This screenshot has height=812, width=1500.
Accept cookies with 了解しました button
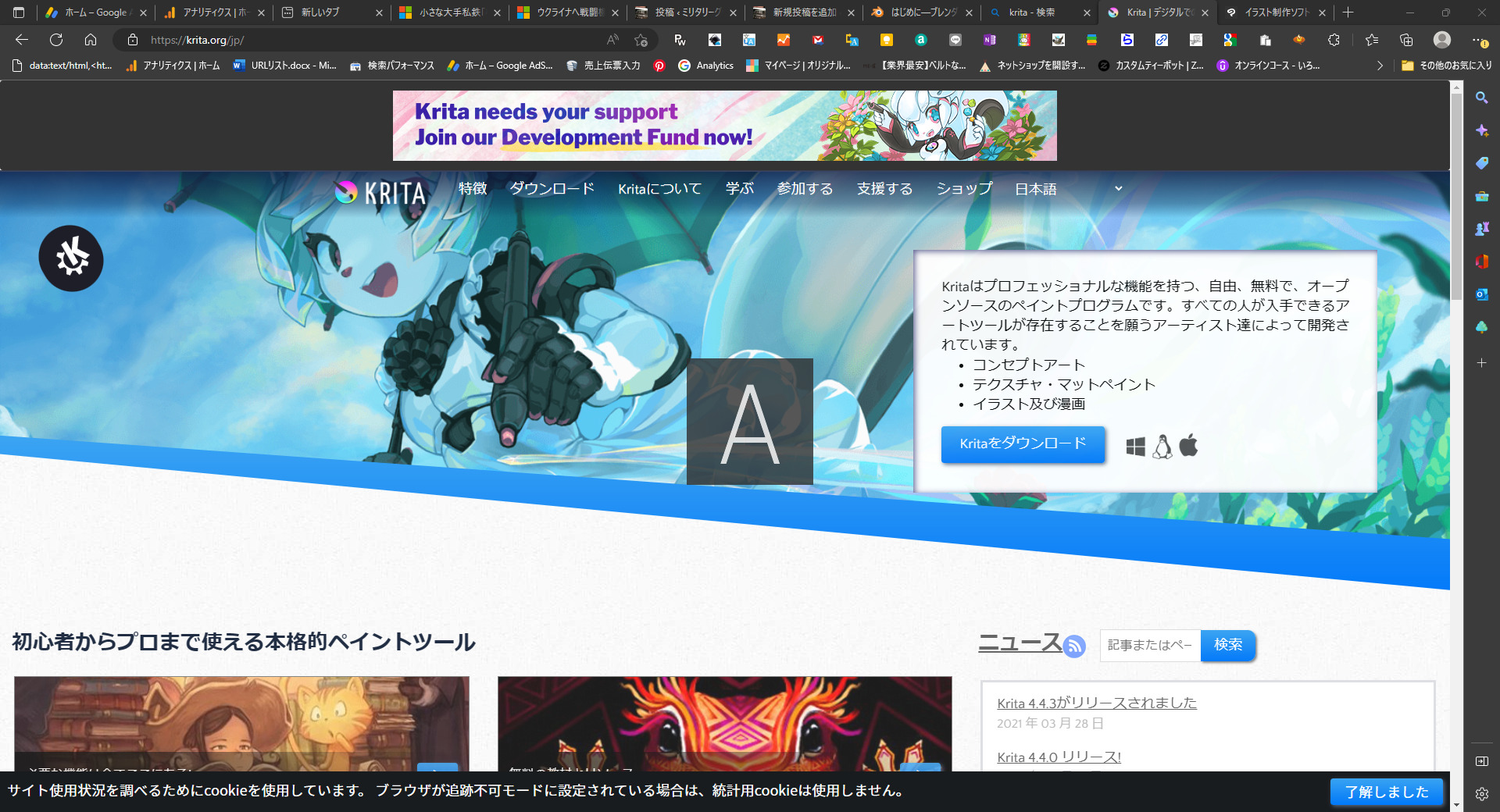pos(1387,792)
